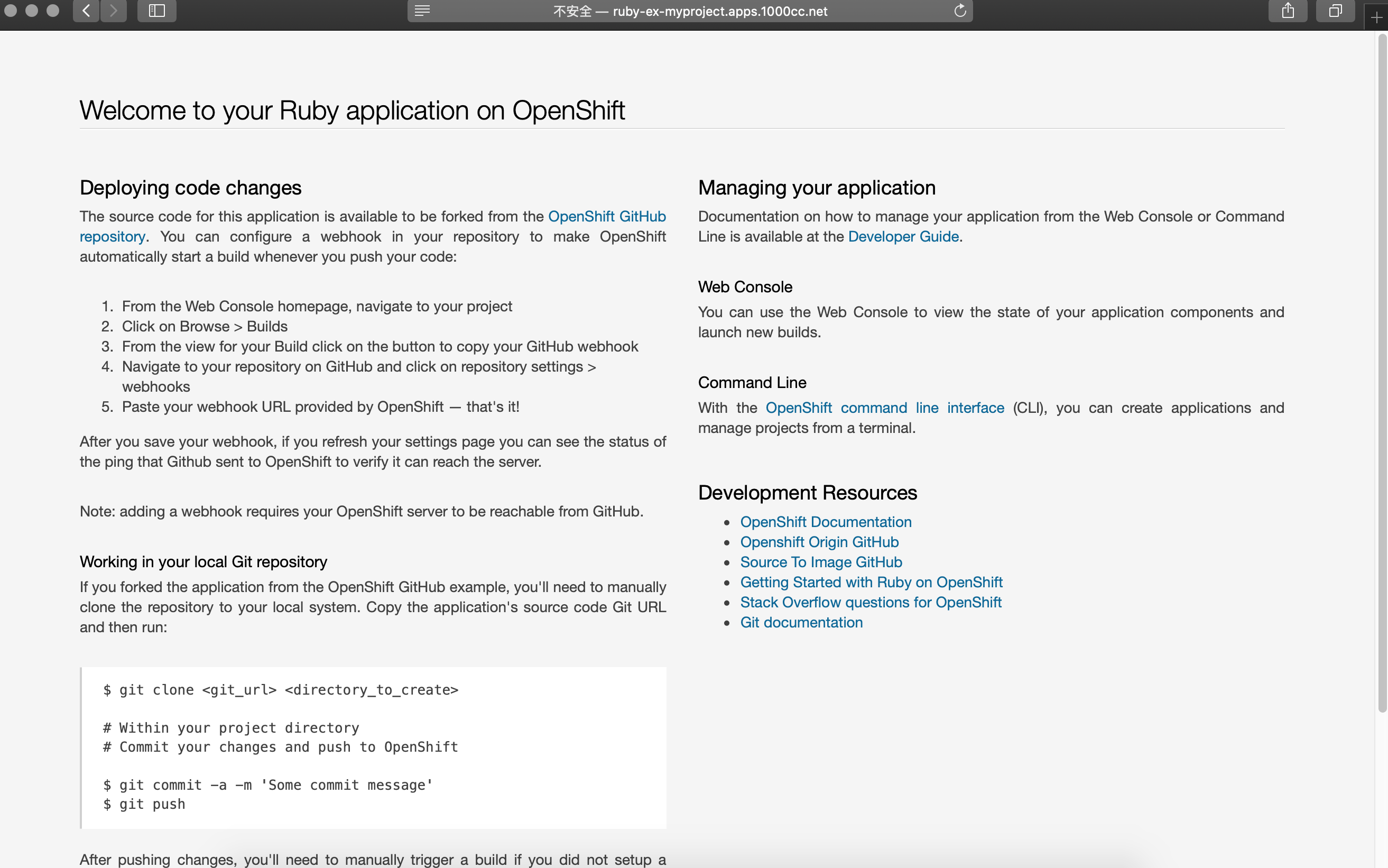
Task: Click step 'Paste your webhook URL provided'
Action: click(x=320, y=407)
